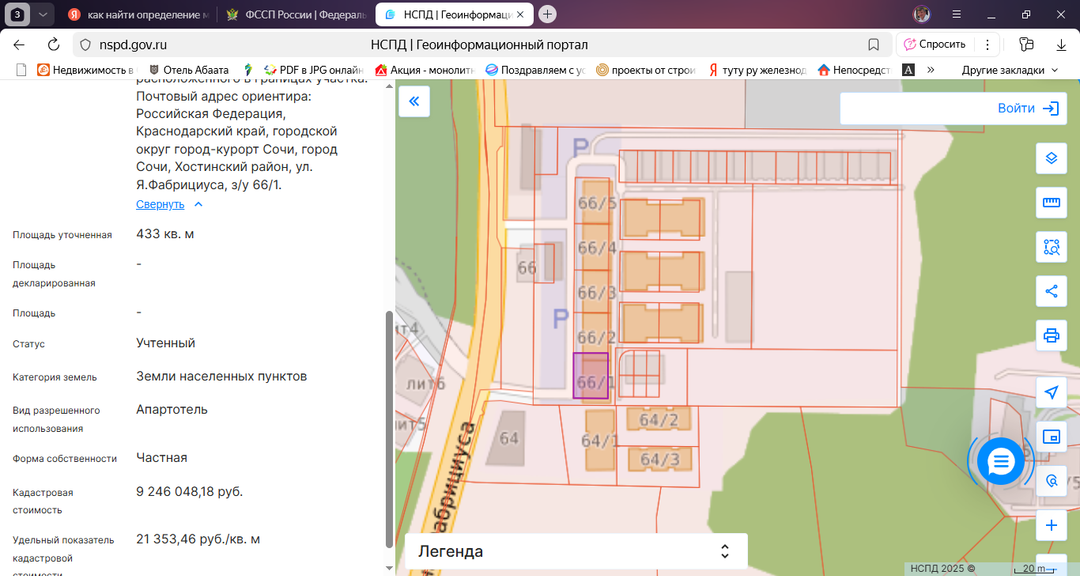Select the ruler measurement tool
The width and height of the screenshot is (1080, 576).
pyautogui.click(x=1051, y=203)
